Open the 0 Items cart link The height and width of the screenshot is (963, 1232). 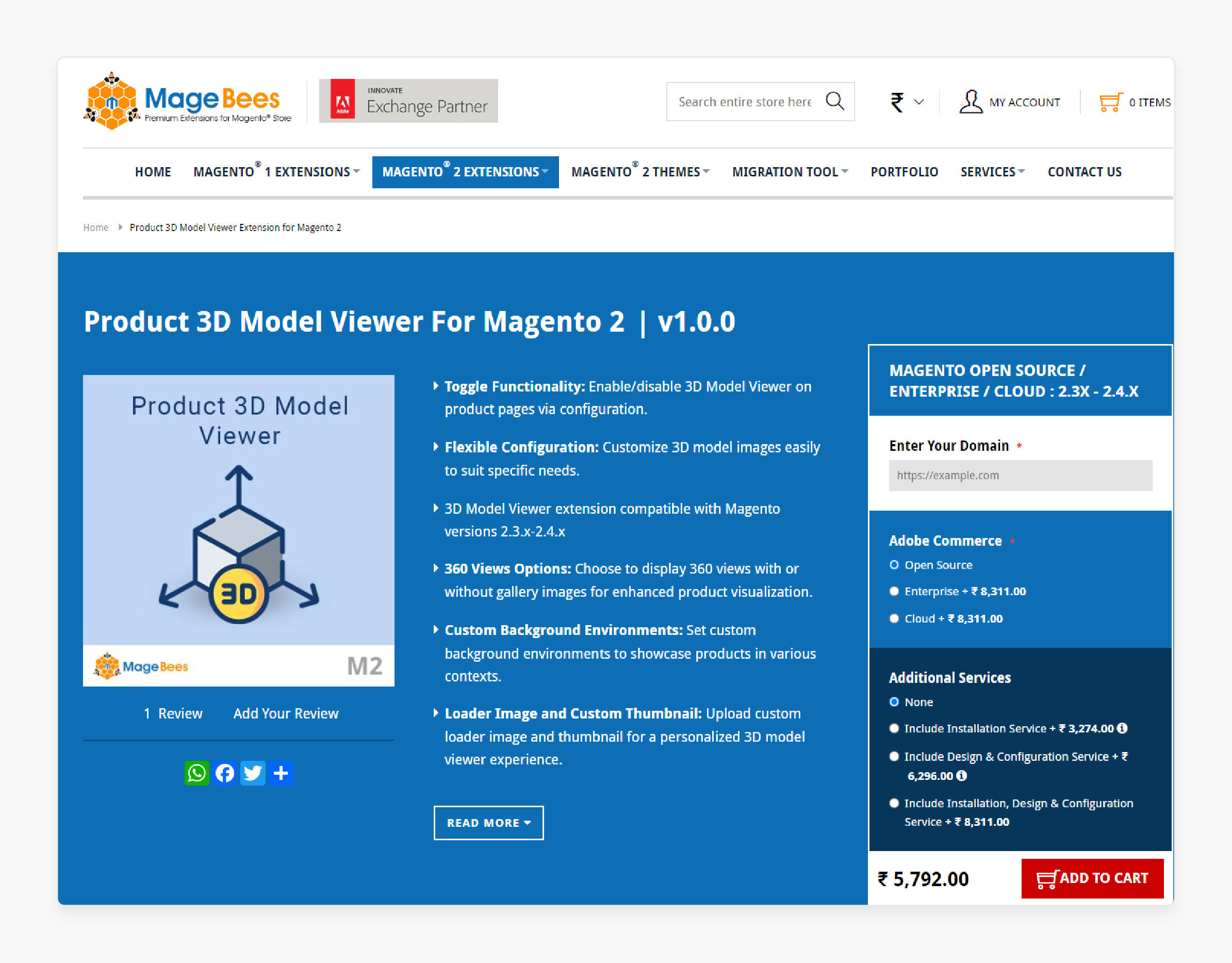(x=1149, y=102)
